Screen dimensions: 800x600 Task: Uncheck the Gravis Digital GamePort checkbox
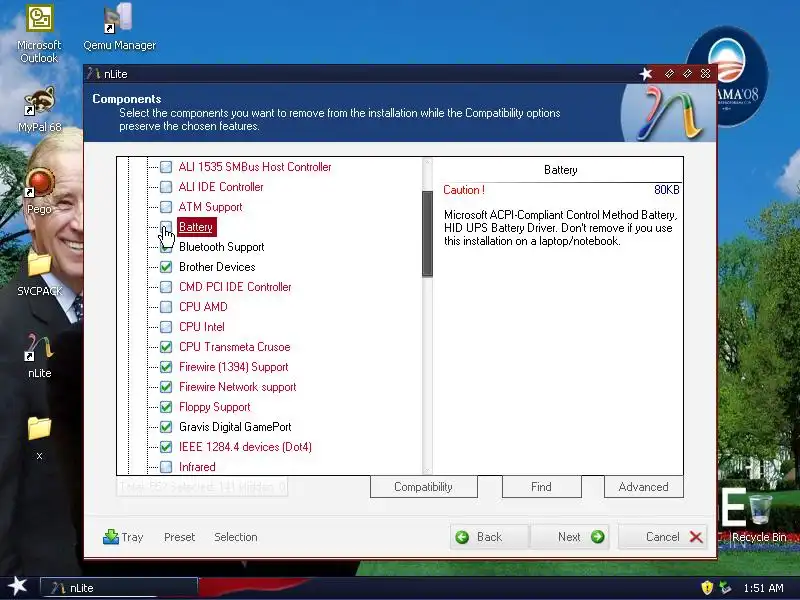[x=166, y=427]
